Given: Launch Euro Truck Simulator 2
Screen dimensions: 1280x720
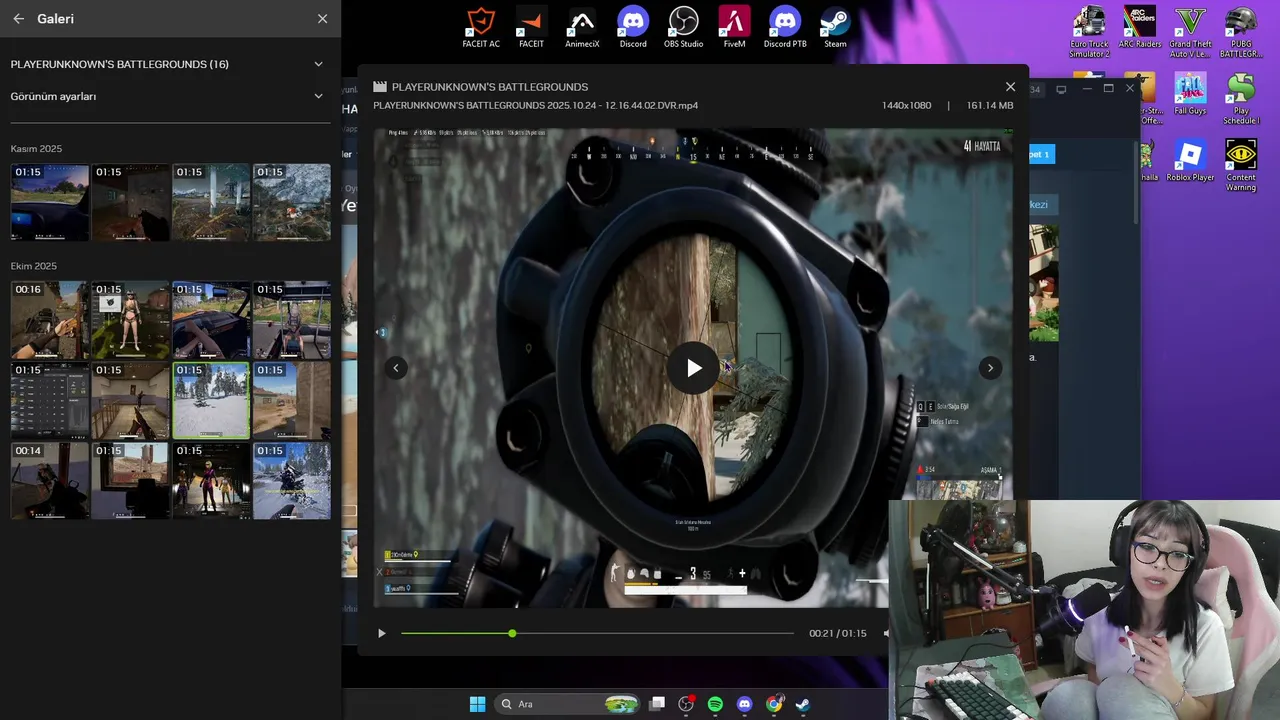Looking at the screenshot, I should pyautogui.click(x=1089, y=32).
